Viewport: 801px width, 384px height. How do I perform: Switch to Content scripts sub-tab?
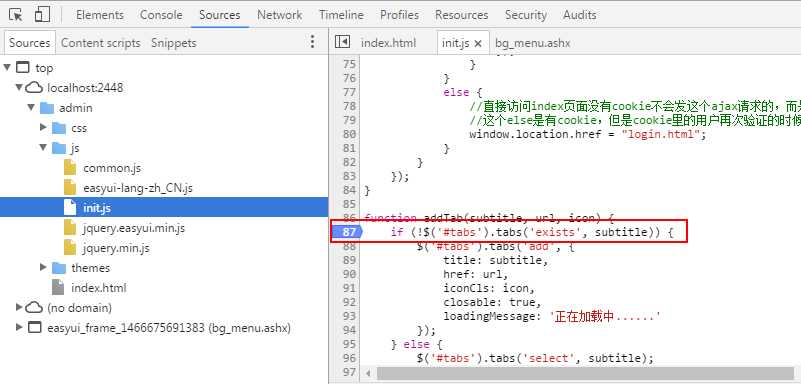[x=101, y=43]
